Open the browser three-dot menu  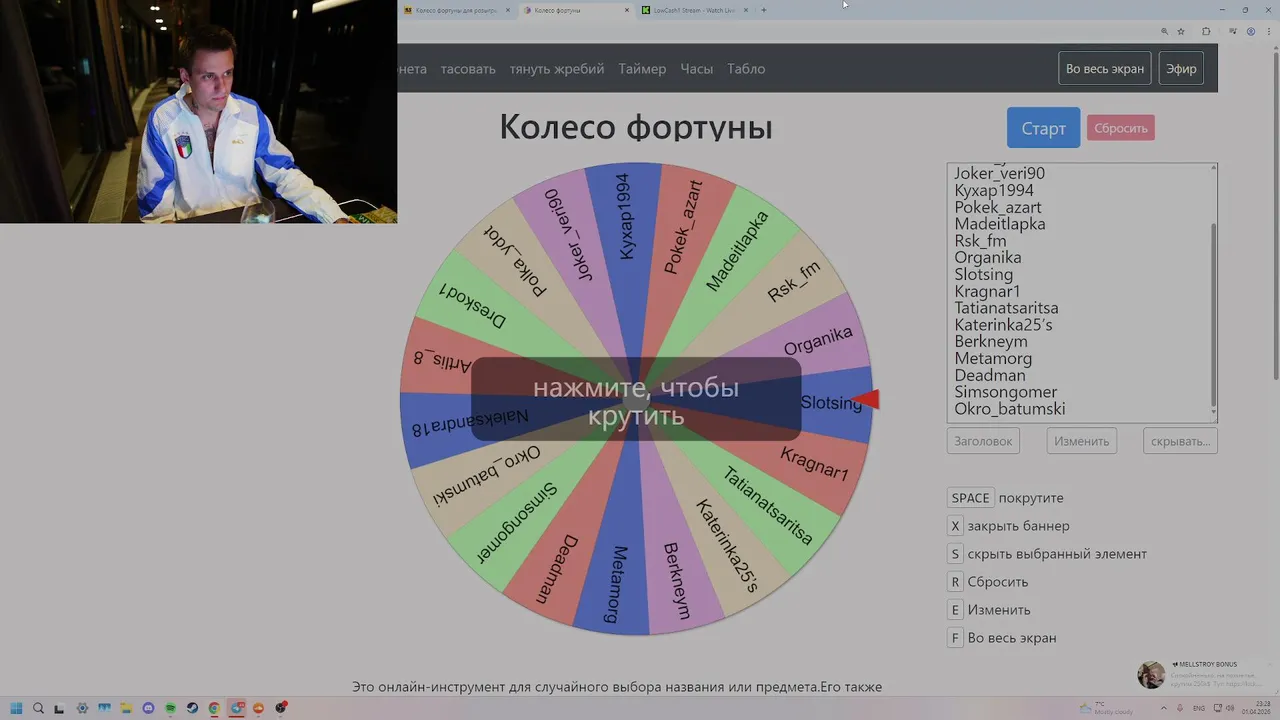[x=1267, y=31]
